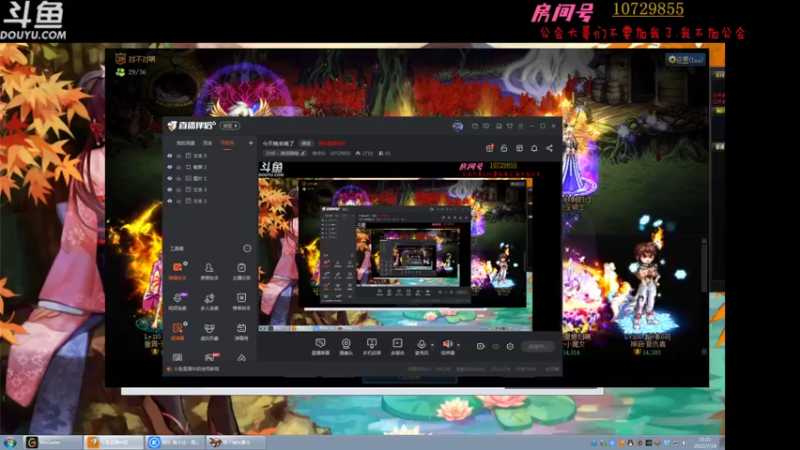The image size is (800, 450).
Task: Add a 直播屏幕 screen capture source
Action: [320, 346]
